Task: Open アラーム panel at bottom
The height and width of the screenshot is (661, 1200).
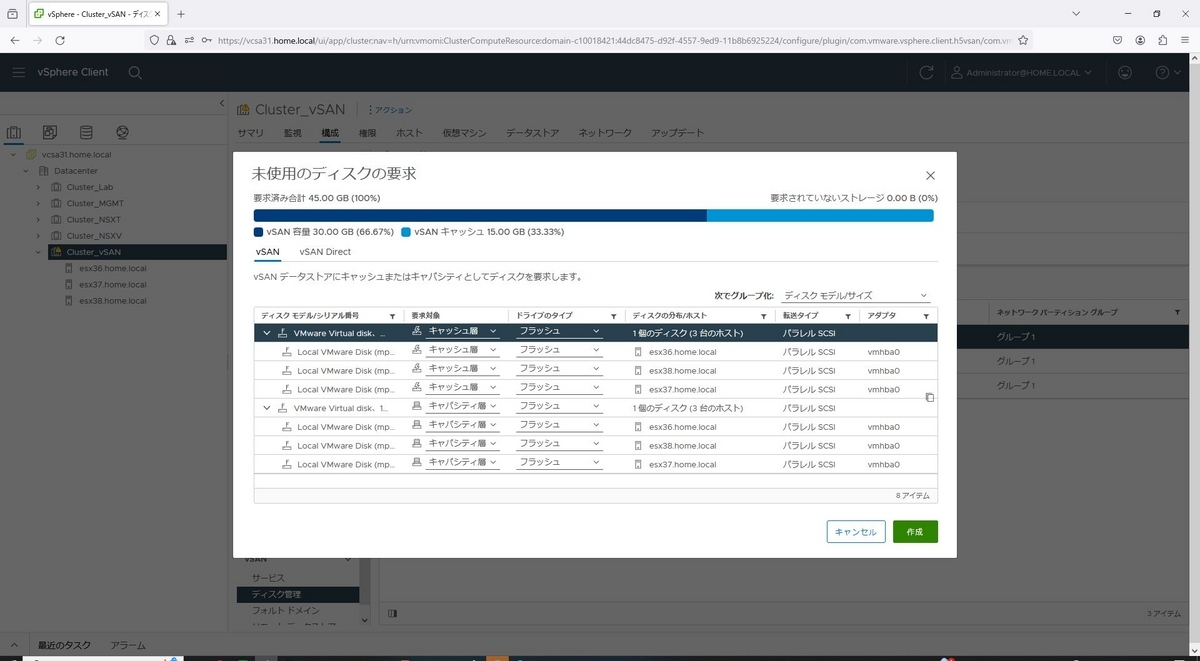Action: tap(127, 645)
